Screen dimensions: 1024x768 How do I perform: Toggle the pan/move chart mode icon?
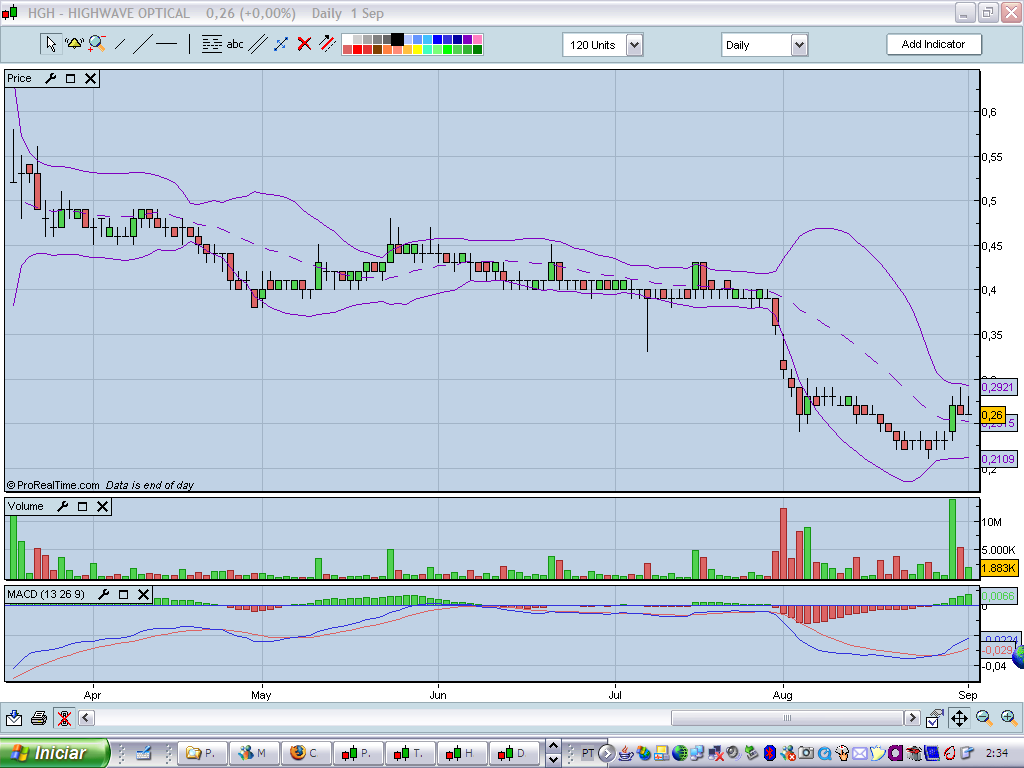coord(958,718)
